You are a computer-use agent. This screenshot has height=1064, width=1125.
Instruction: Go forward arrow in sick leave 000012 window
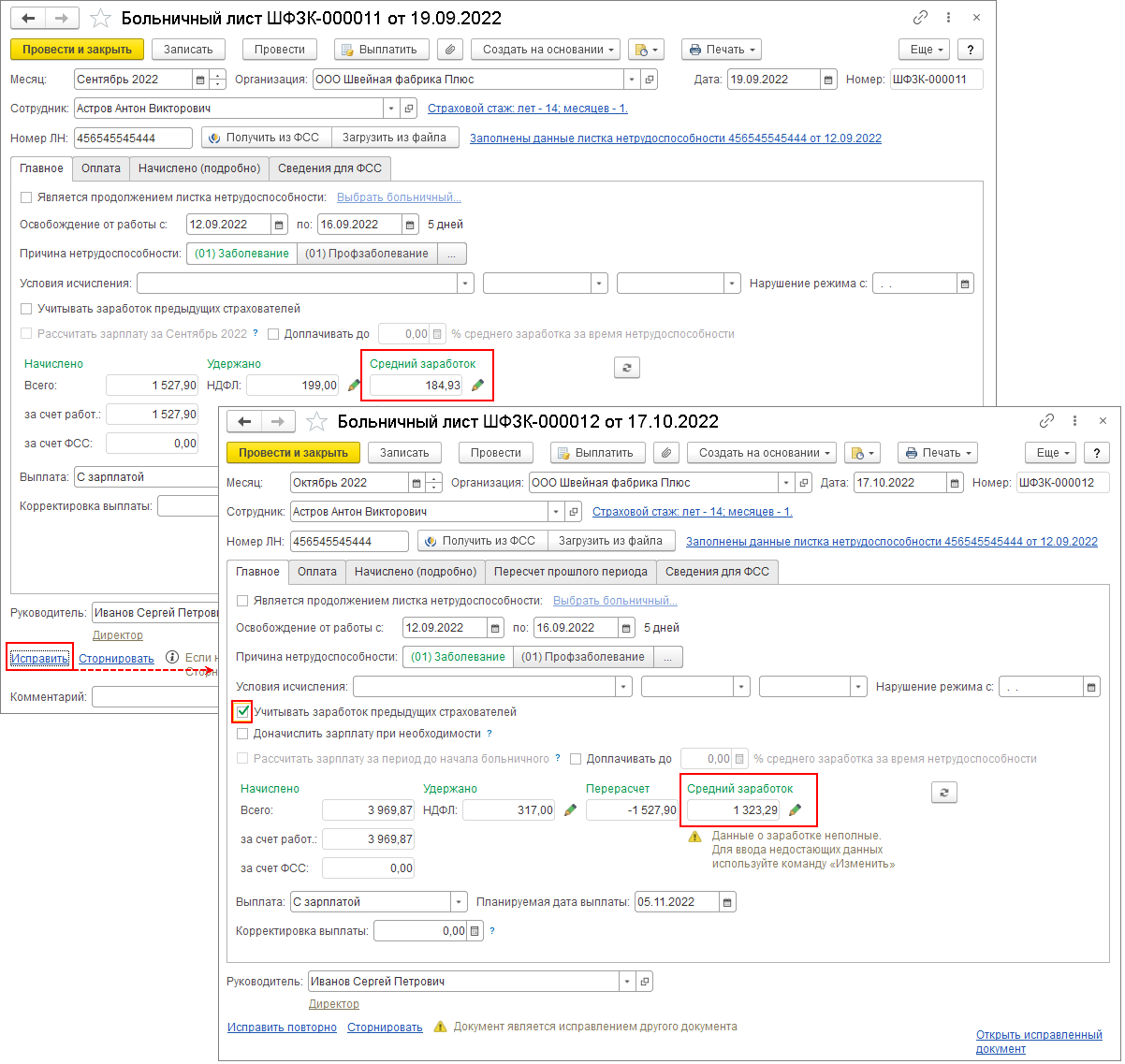coord(277,422)
